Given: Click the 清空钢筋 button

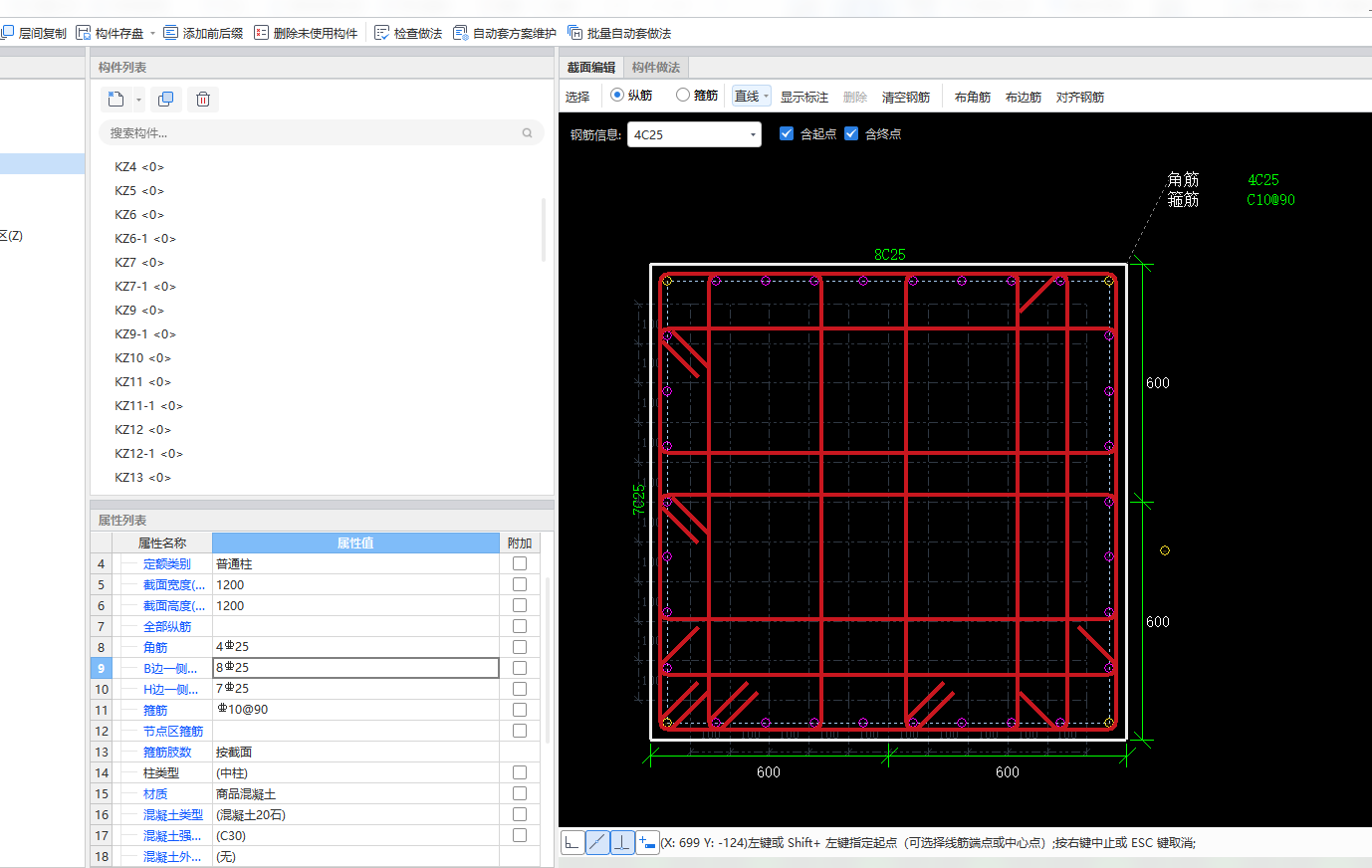Looking at the screenshot, I should (x=906, y=97).
